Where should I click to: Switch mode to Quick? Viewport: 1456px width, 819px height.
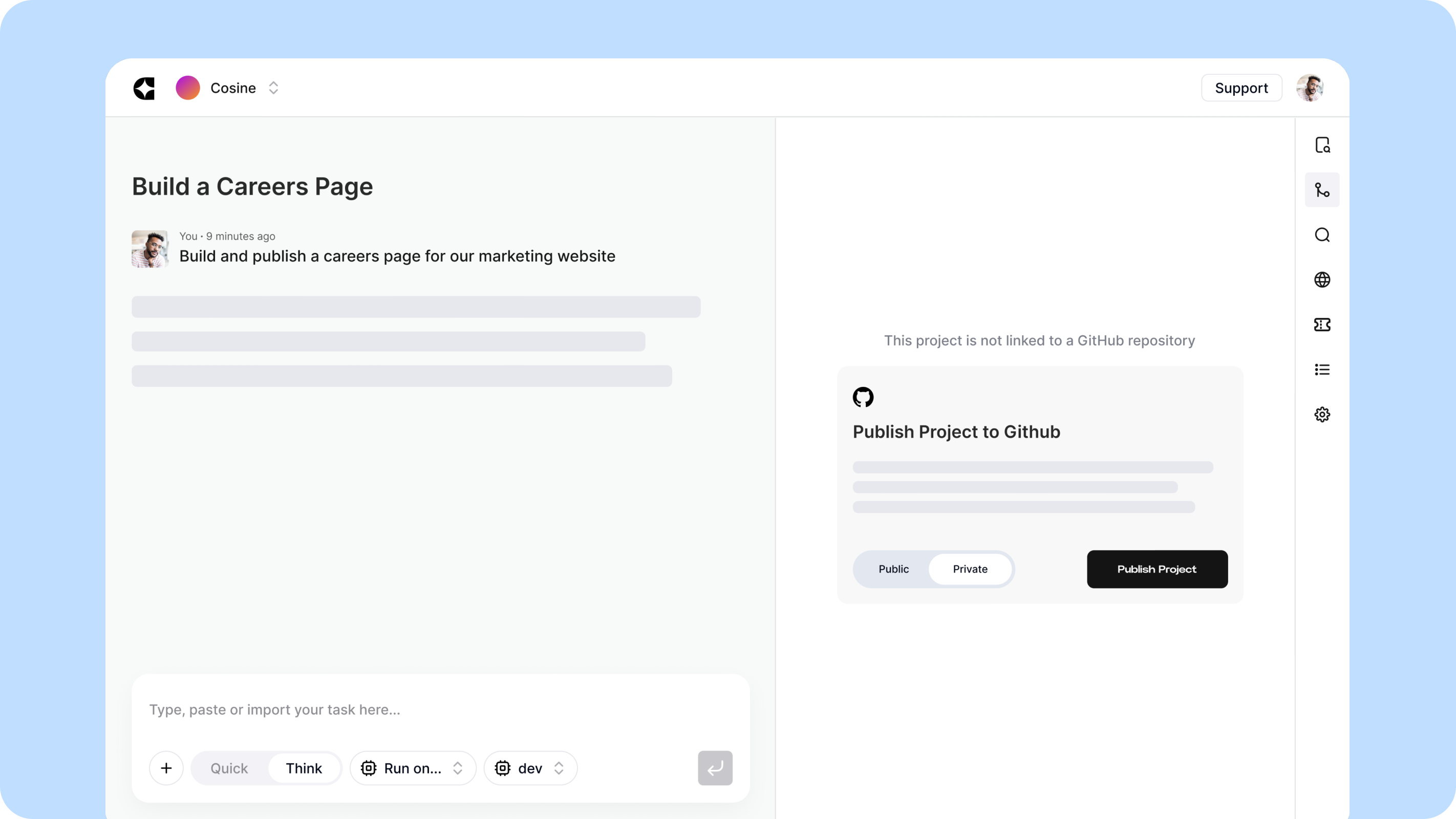click(229, 768)
